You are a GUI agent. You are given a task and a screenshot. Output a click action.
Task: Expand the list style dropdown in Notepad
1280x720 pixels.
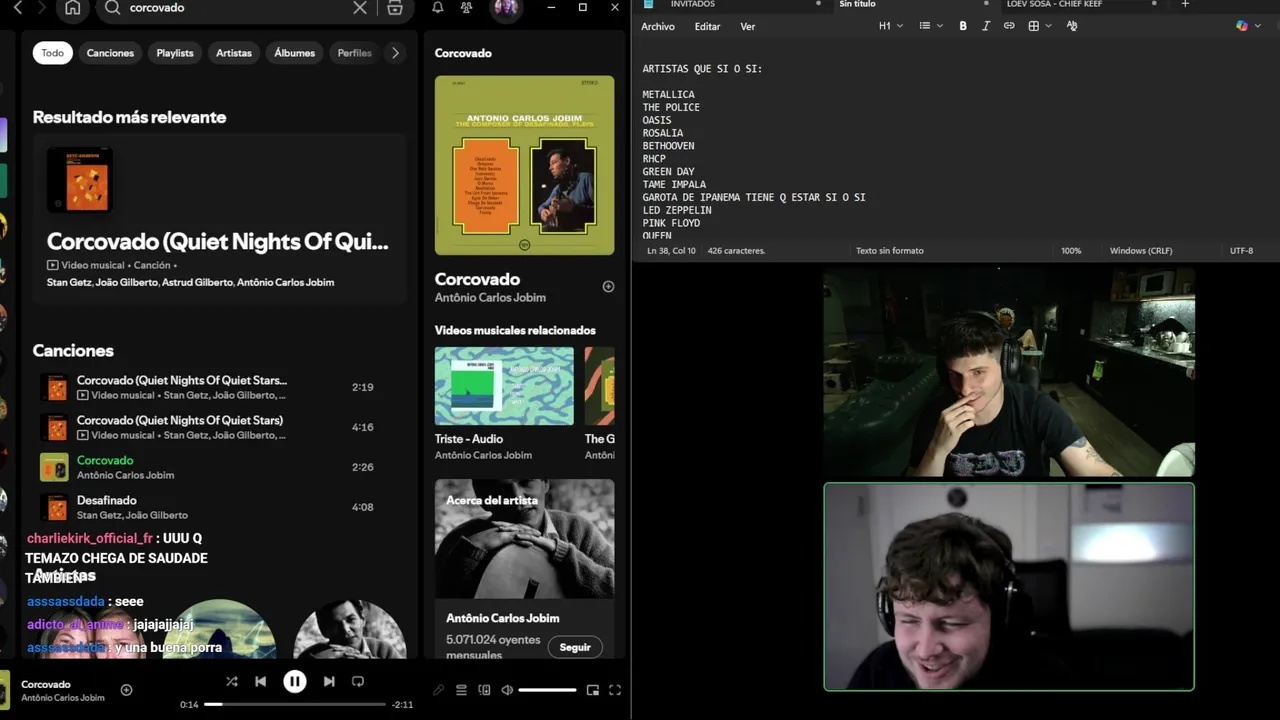[x=931, y=26]
